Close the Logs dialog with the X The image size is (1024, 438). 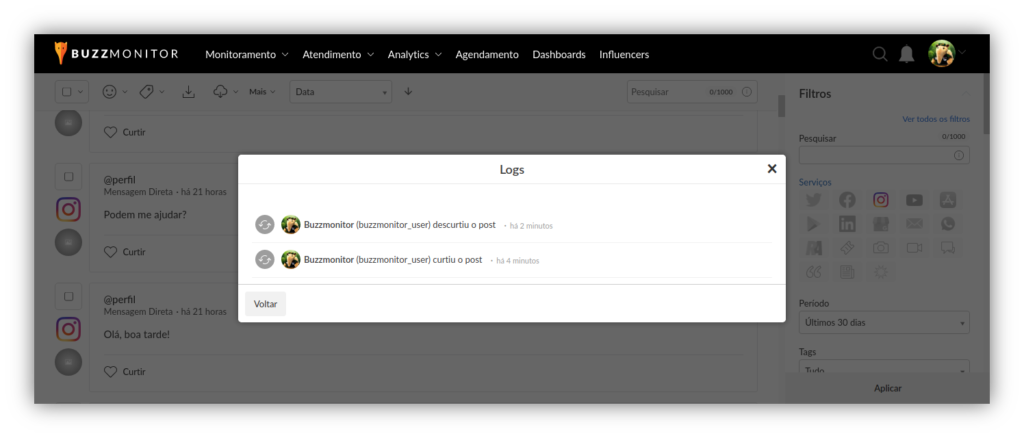click(x=771, y=169)
